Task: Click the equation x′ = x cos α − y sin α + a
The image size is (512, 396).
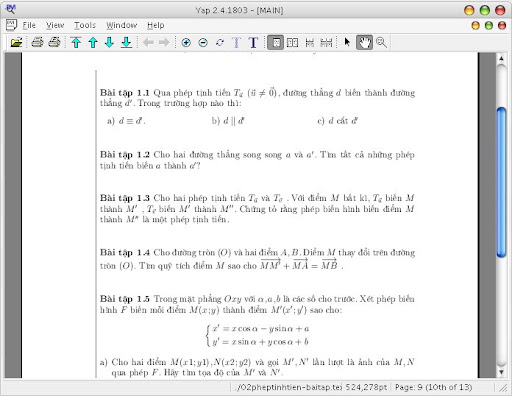Action: 261,329
